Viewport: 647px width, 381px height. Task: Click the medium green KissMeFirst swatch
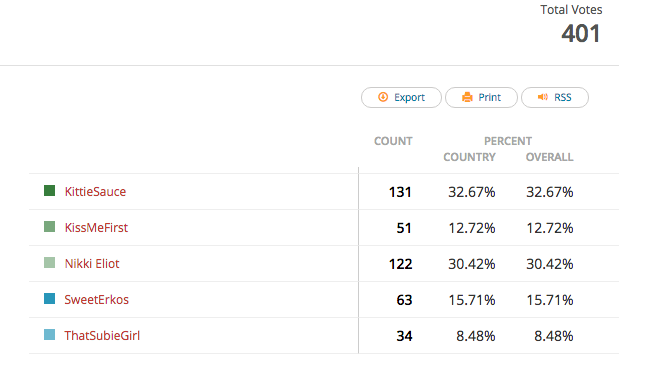click(x=50, y=227)
